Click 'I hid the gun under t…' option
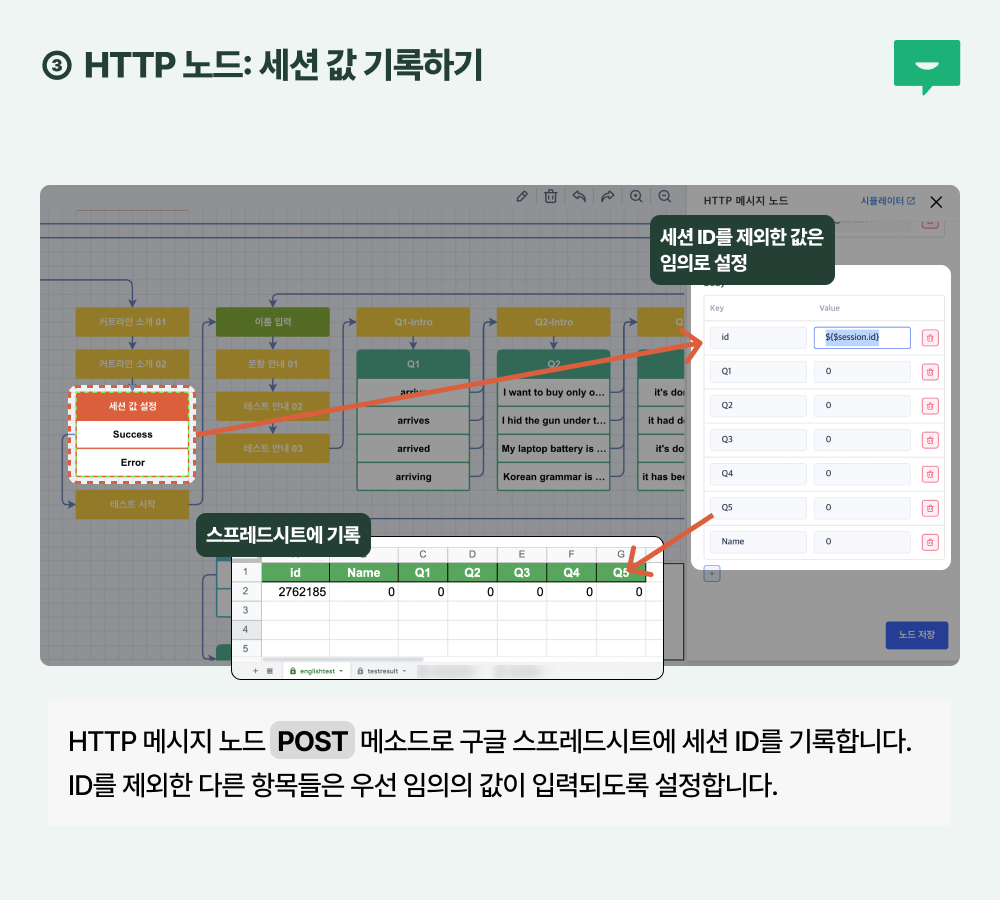The image size is (1000, 900). pyautogui.click(x=554, y=420)
